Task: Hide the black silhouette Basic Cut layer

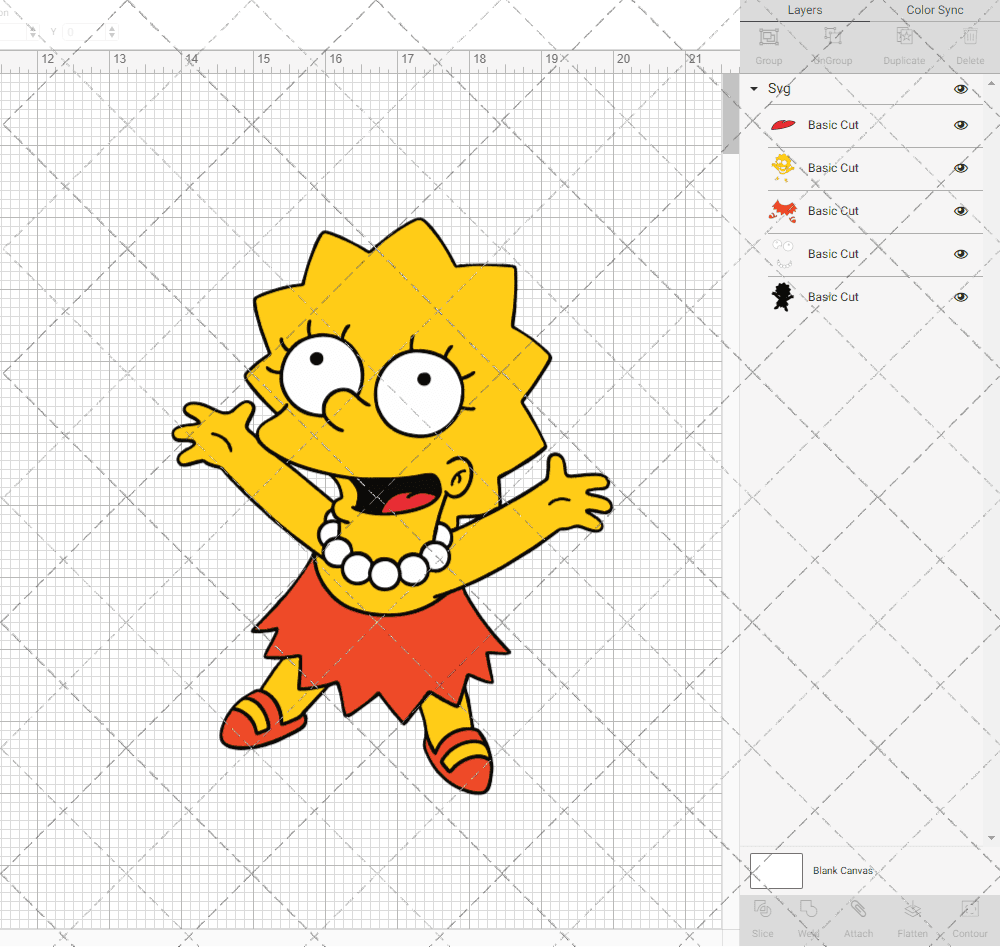Action: (960, 297)
